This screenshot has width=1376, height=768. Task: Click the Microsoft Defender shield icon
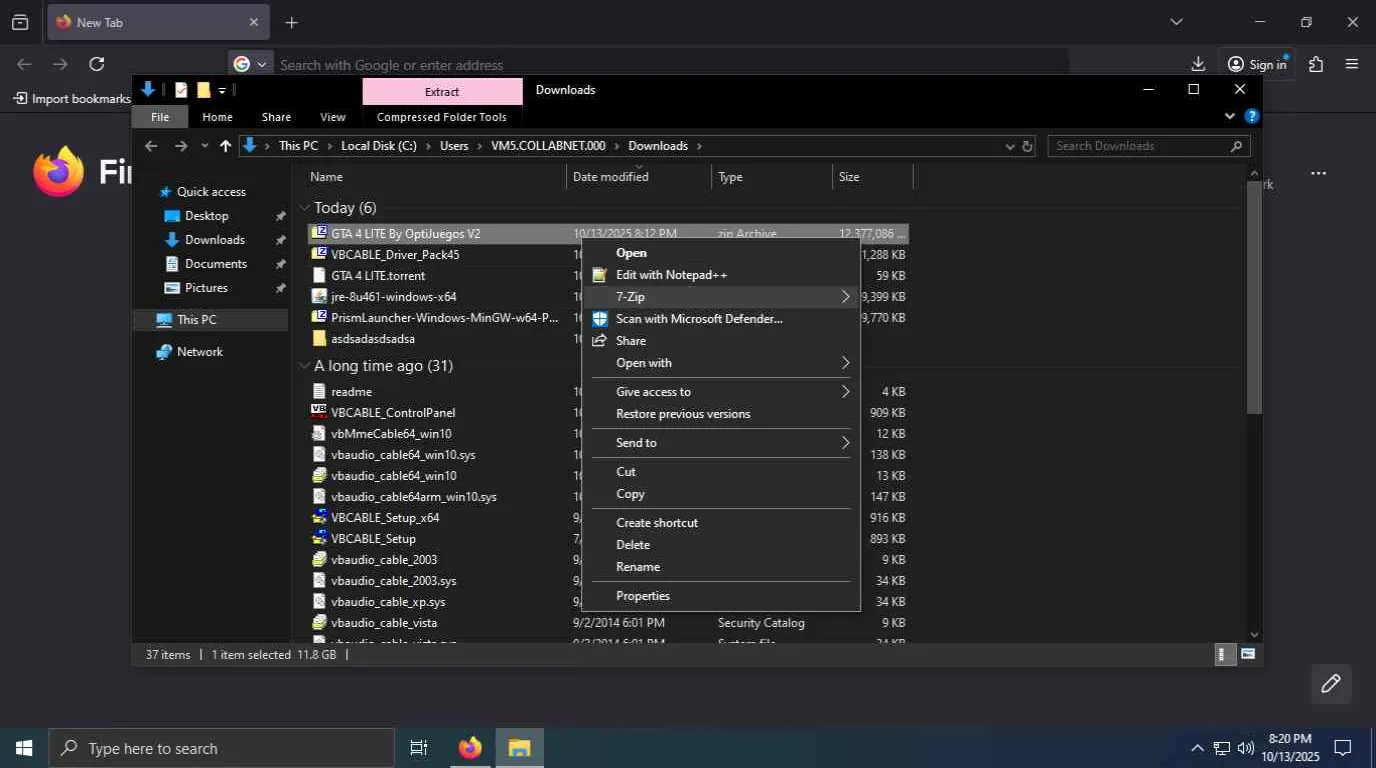click(x=600, y=319)
